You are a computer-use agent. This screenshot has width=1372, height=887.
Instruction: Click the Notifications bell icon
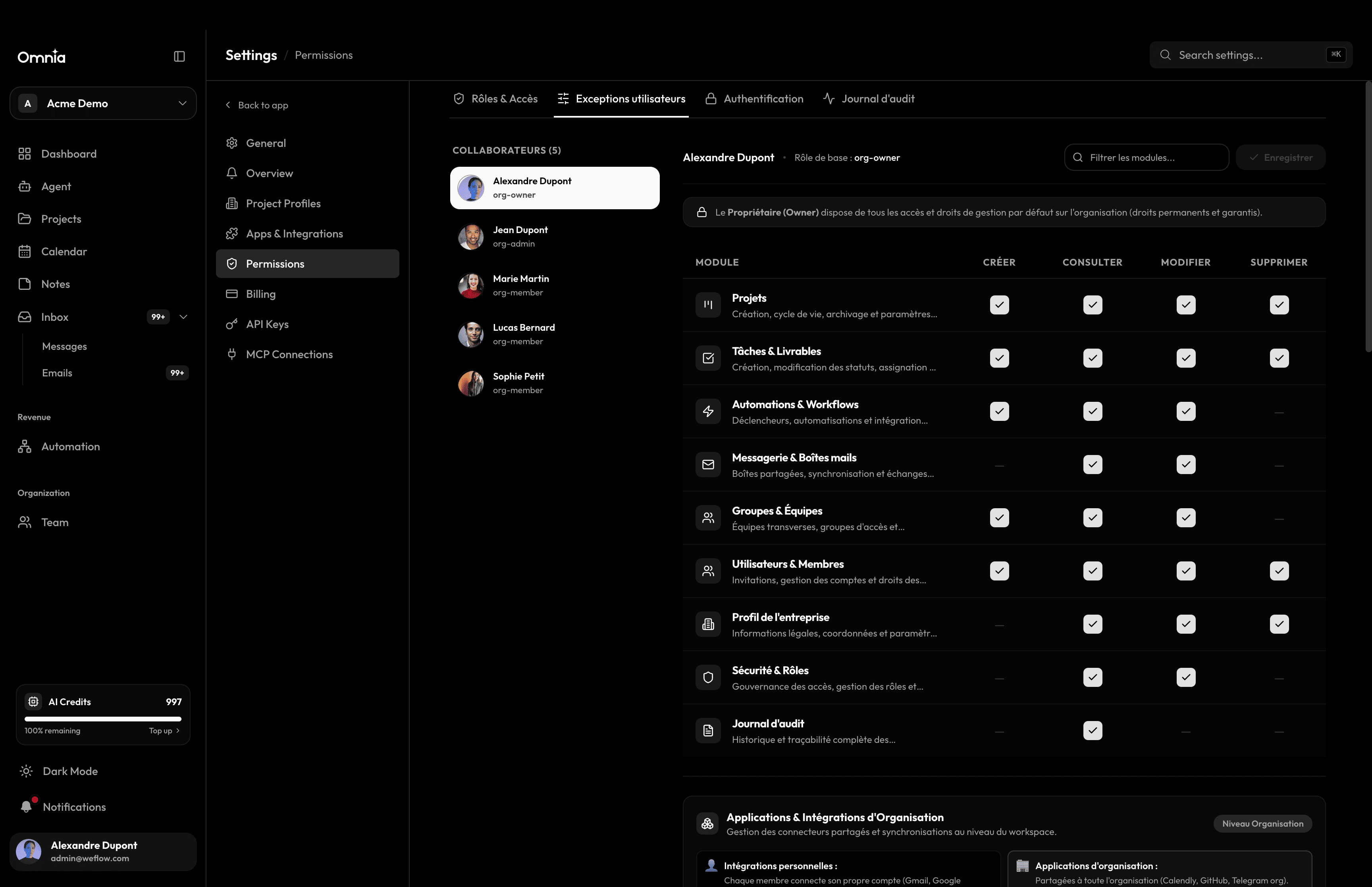click(26, 807)
